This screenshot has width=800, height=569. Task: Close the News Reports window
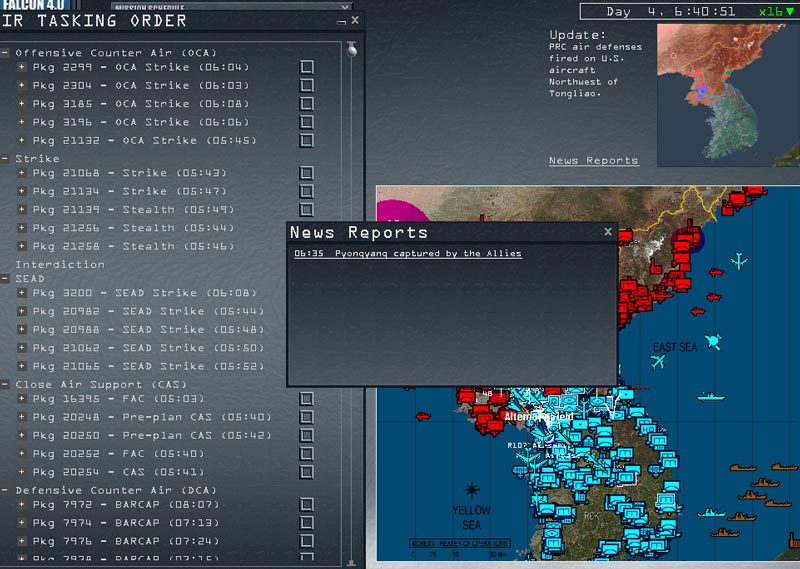click(608, 232)
